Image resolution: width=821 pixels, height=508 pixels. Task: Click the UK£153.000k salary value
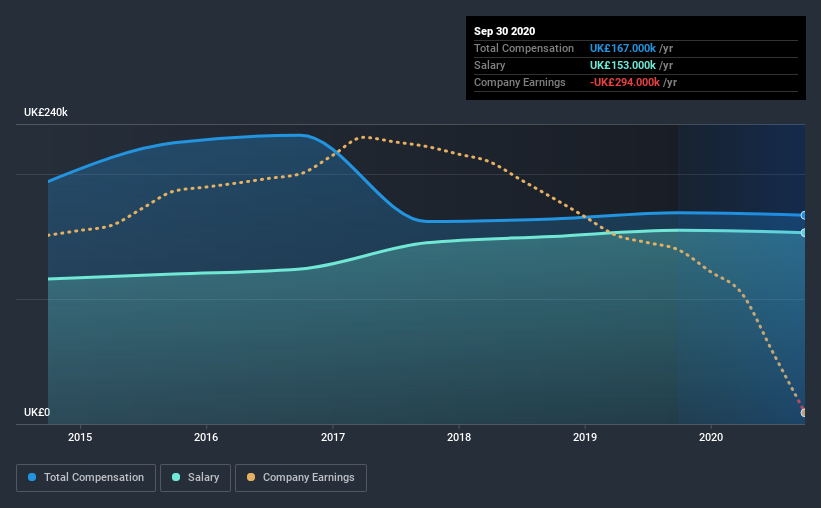[x=623, y=65]
